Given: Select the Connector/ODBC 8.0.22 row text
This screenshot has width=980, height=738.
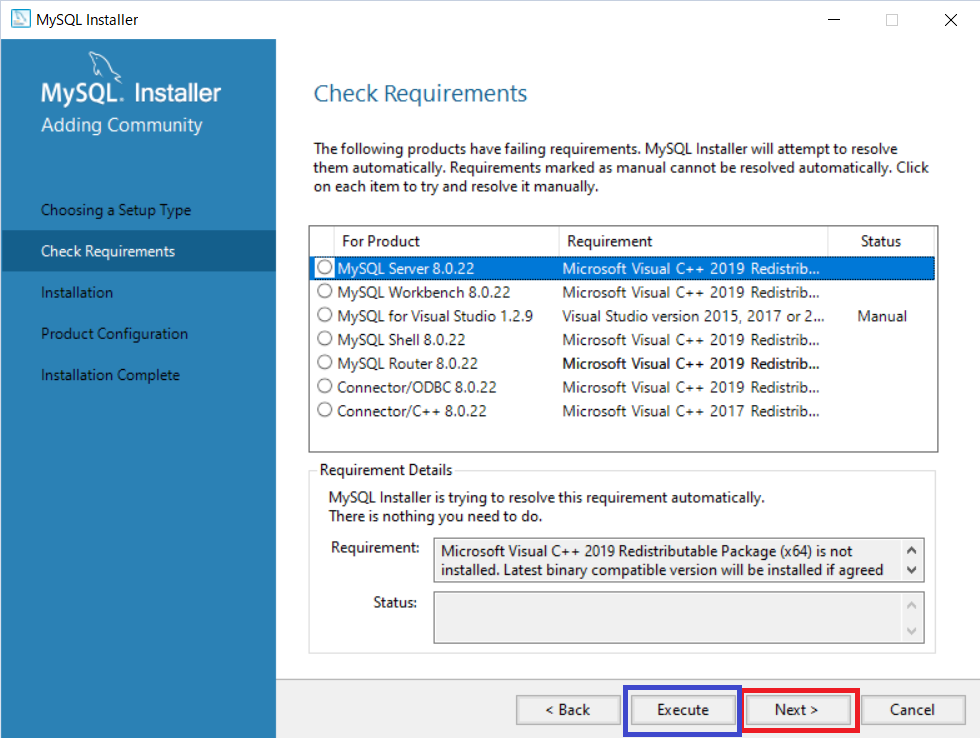Looking at the screenshot, I should click(417, 387).
